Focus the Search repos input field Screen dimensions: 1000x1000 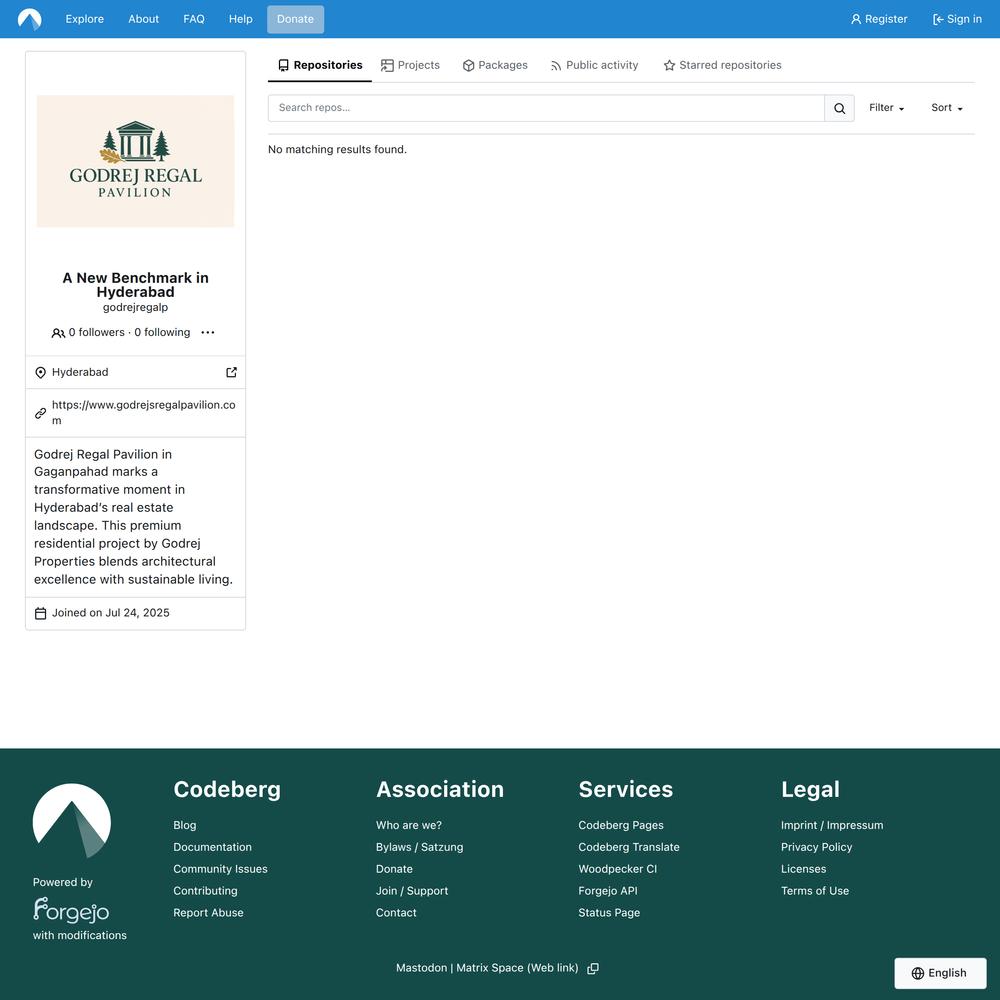click(x=546, y=108)
